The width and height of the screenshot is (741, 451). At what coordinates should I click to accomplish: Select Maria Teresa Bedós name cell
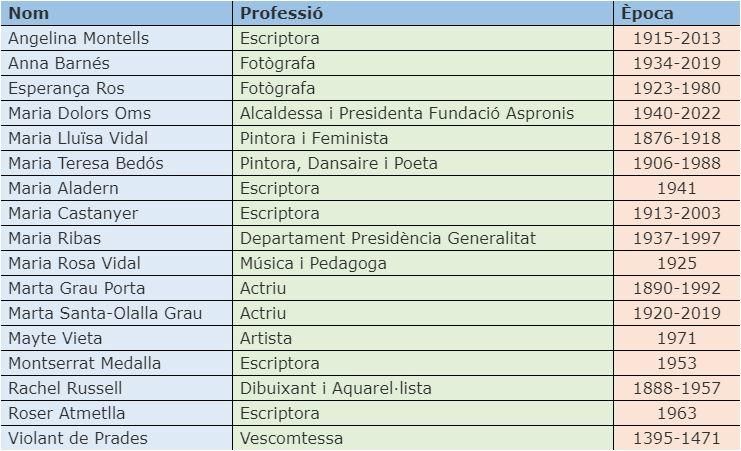click(x=116, y=164)
